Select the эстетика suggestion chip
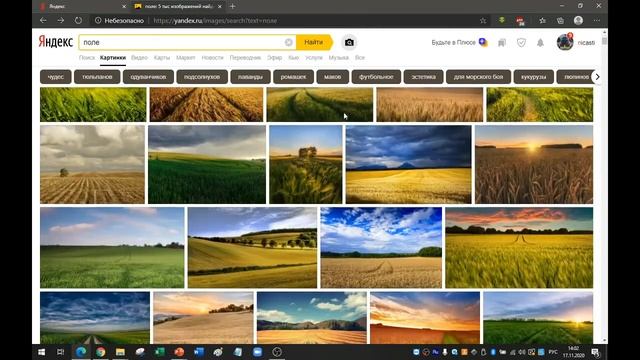This screenshot has height=360, width=640. coord(423,77)
